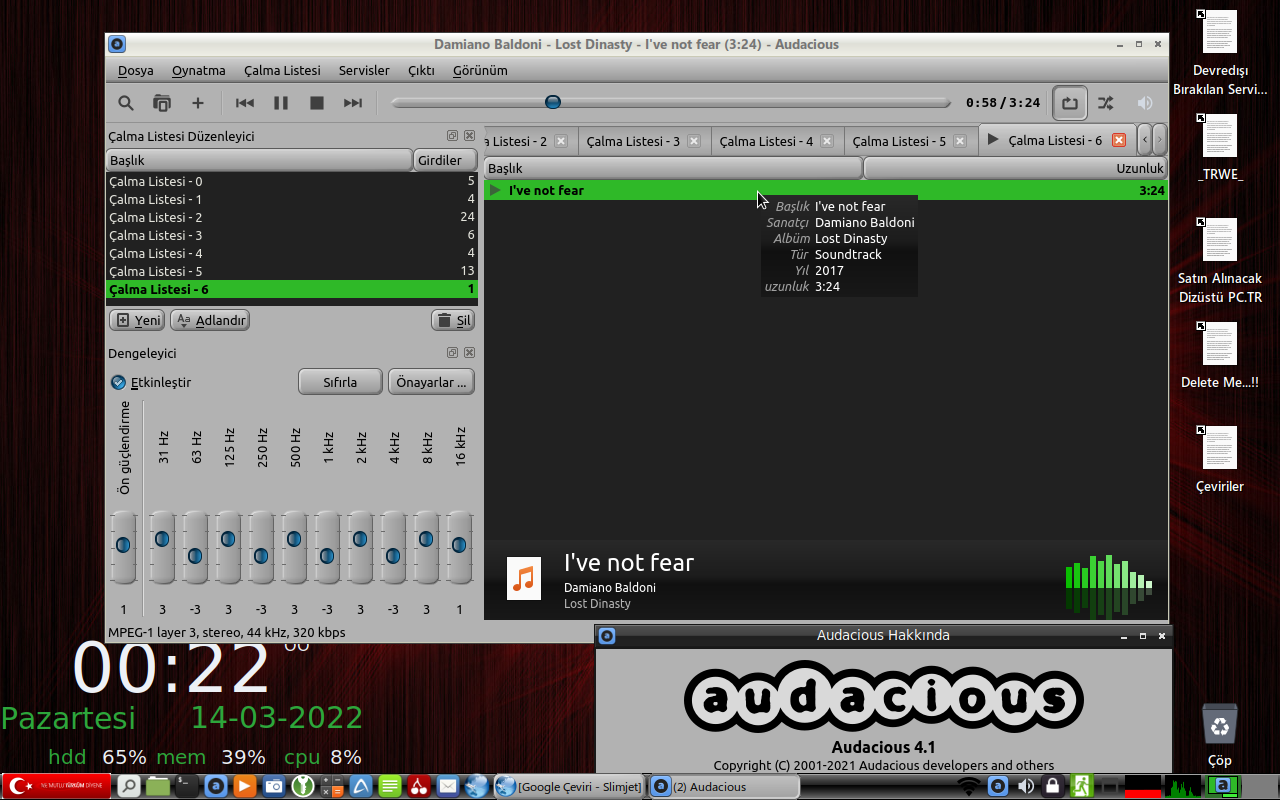Click the Sil delete playlist button
Image resolution: width=1280 pixels, height=800 pixels.
pos(453,320)
